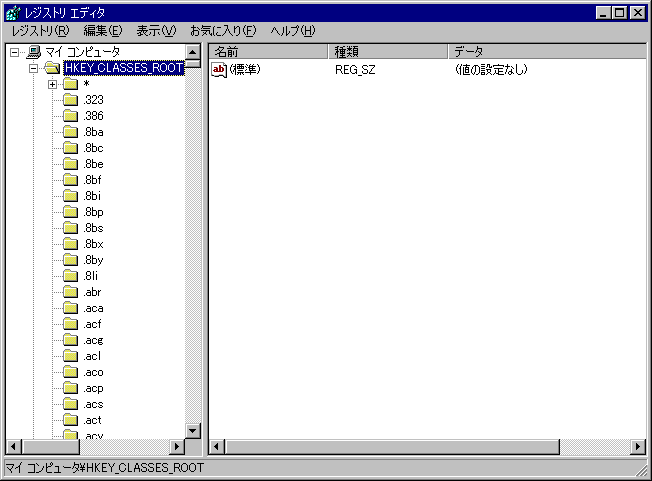Click the Registry Editor title bar icon
Image resolution: width=652 pixels, height=481 pixels.
click(x=13, y=13)
